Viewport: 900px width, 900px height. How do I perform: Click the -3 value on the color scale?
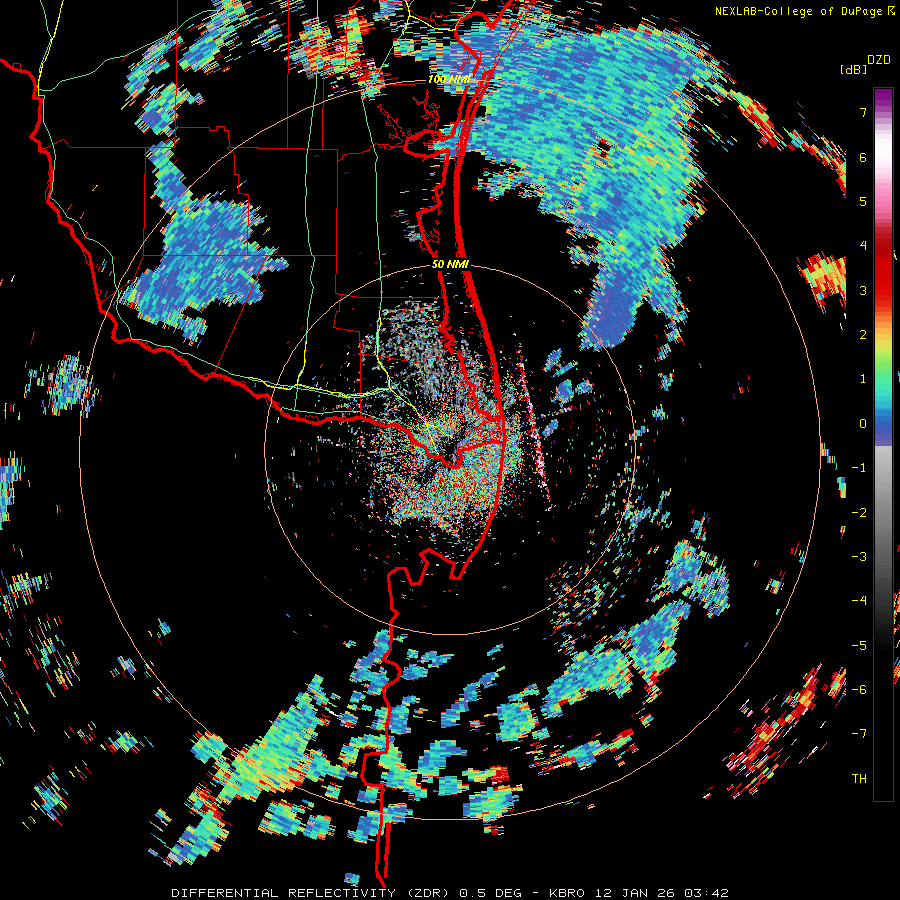859,556
